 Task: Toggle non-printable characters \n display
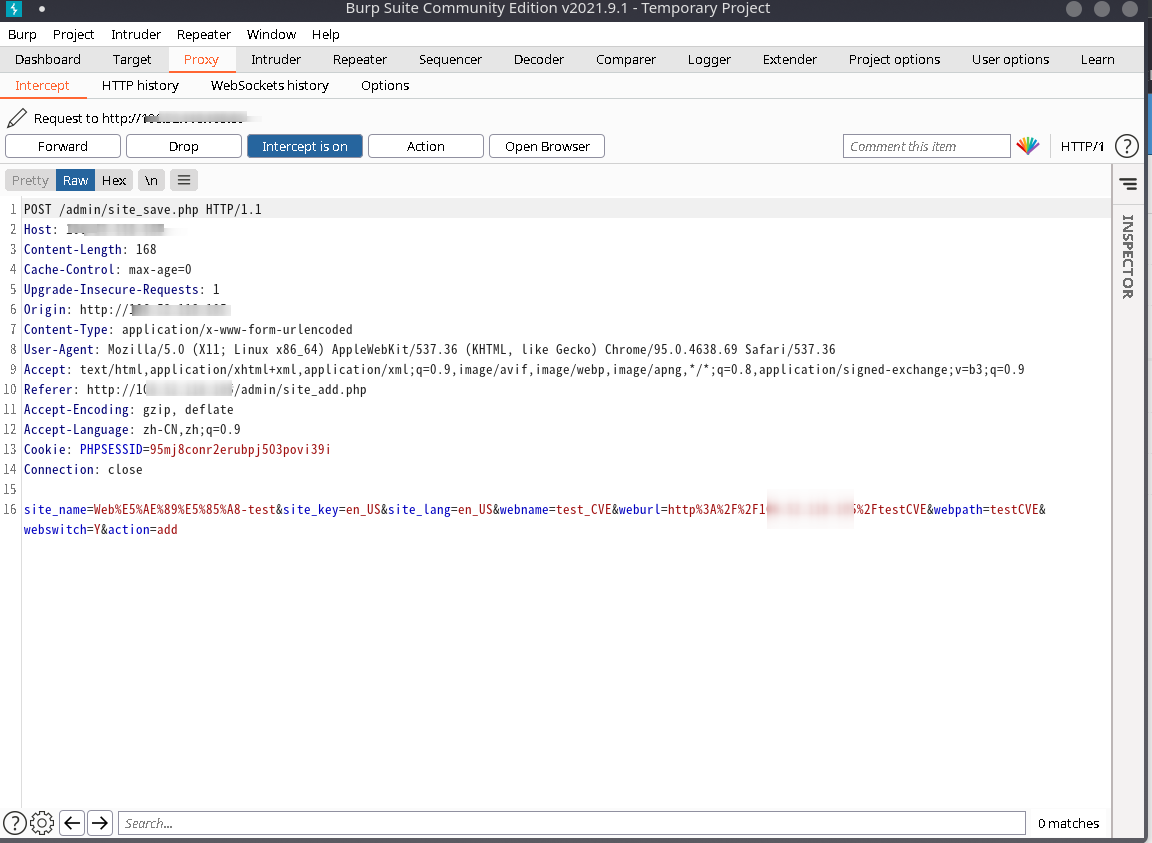pos(151,180)
